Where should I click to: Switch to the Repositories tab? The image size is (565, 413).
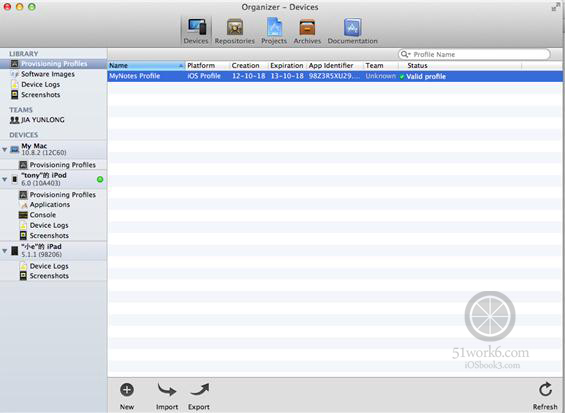[235, 31]
